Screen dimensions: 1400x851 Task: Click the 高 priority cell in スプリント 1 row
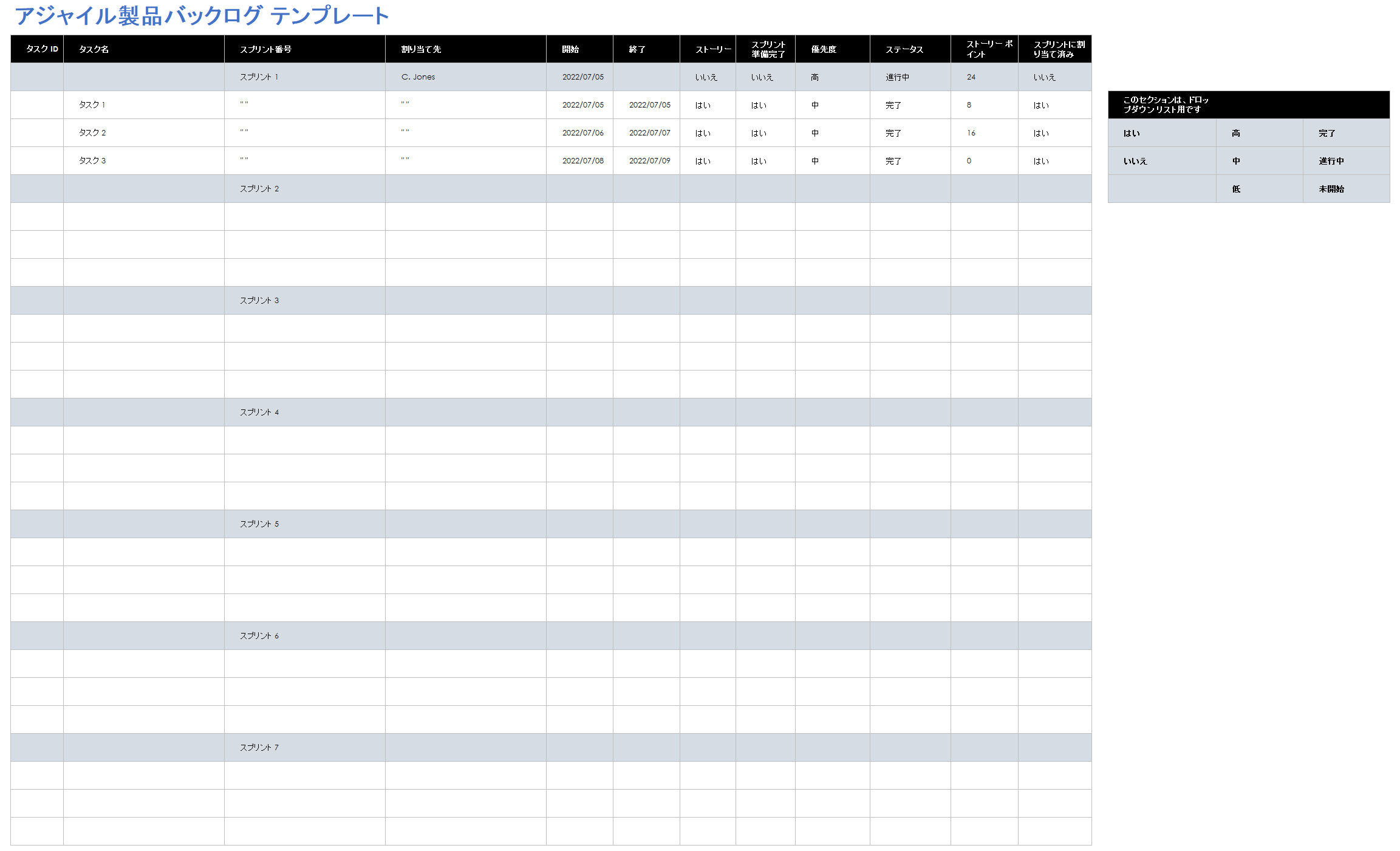pyautogui.click(x=833, y=77)
